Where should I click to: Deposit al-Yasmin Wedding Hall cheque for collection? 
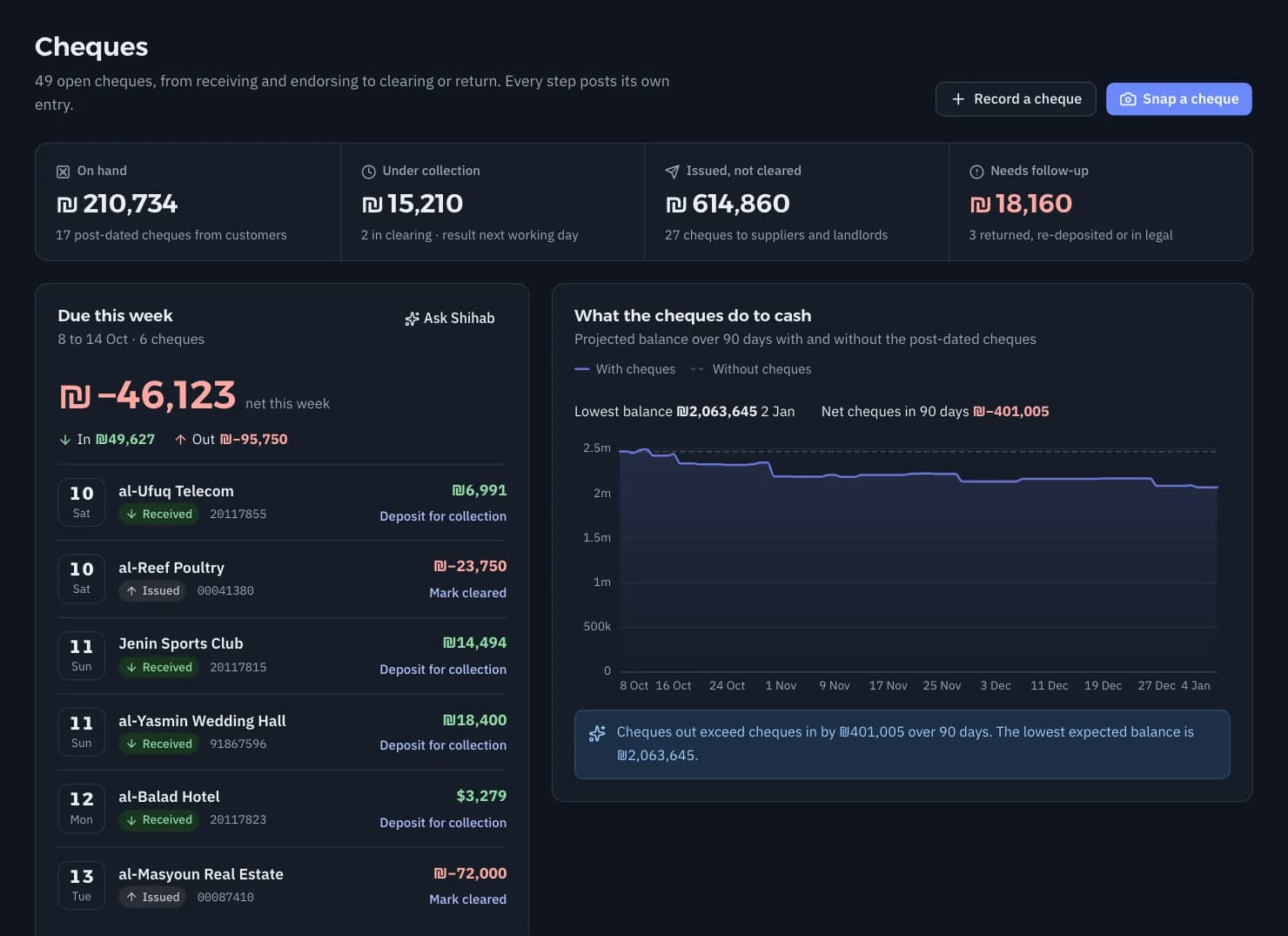[x=443, y=745]
